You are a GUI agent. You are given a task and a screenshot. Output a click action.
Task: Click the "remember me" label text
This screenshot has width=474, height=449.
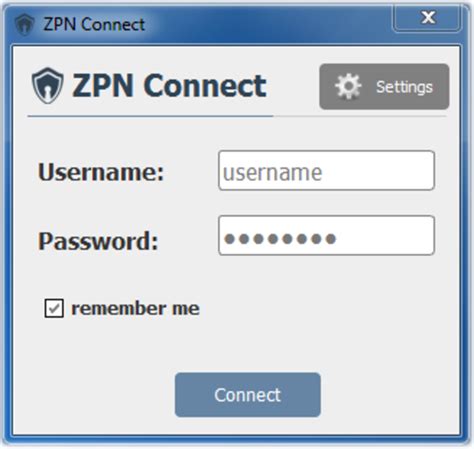135,308
